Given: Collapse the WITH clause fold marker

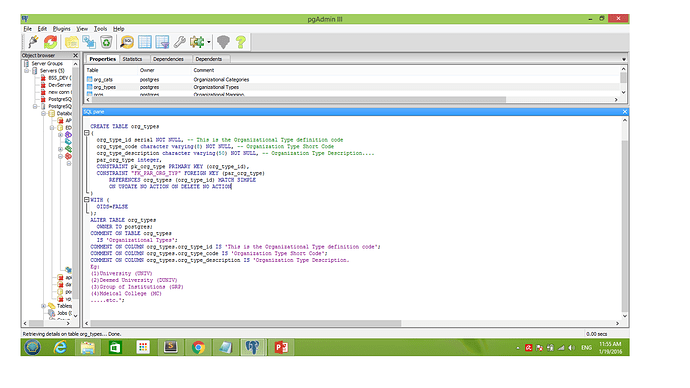Looking at the screenshot, I should 87,199.
